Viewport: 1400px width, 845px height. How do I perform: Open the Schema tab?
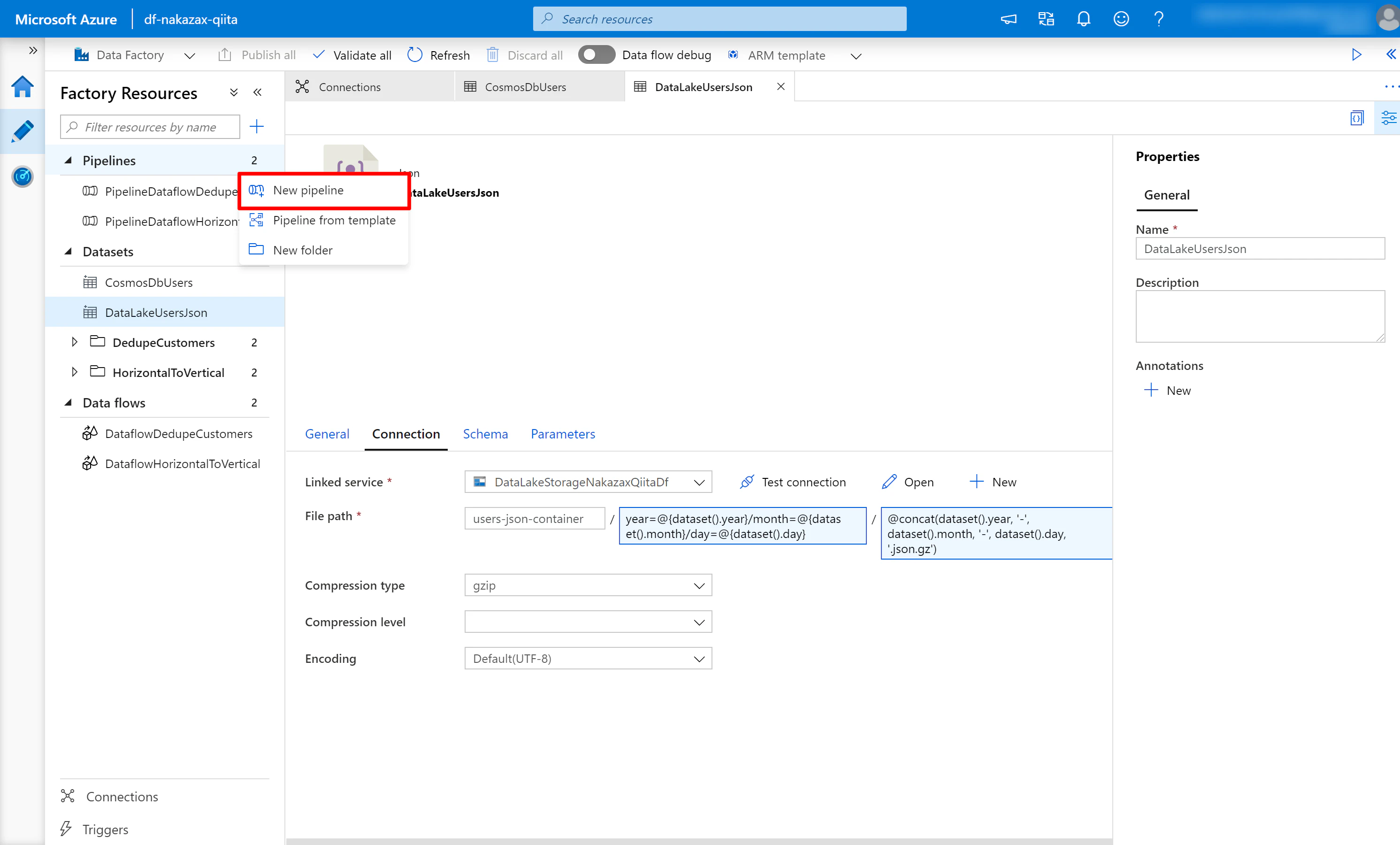[485, 434]
